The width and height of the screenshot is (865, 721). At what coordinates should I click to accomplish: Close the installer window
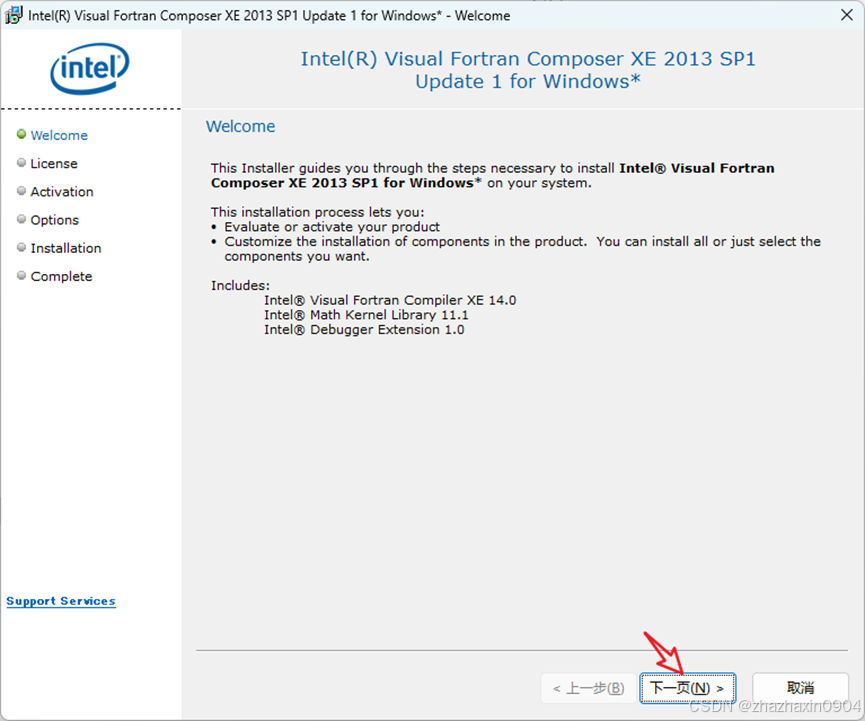pos(847,15)
